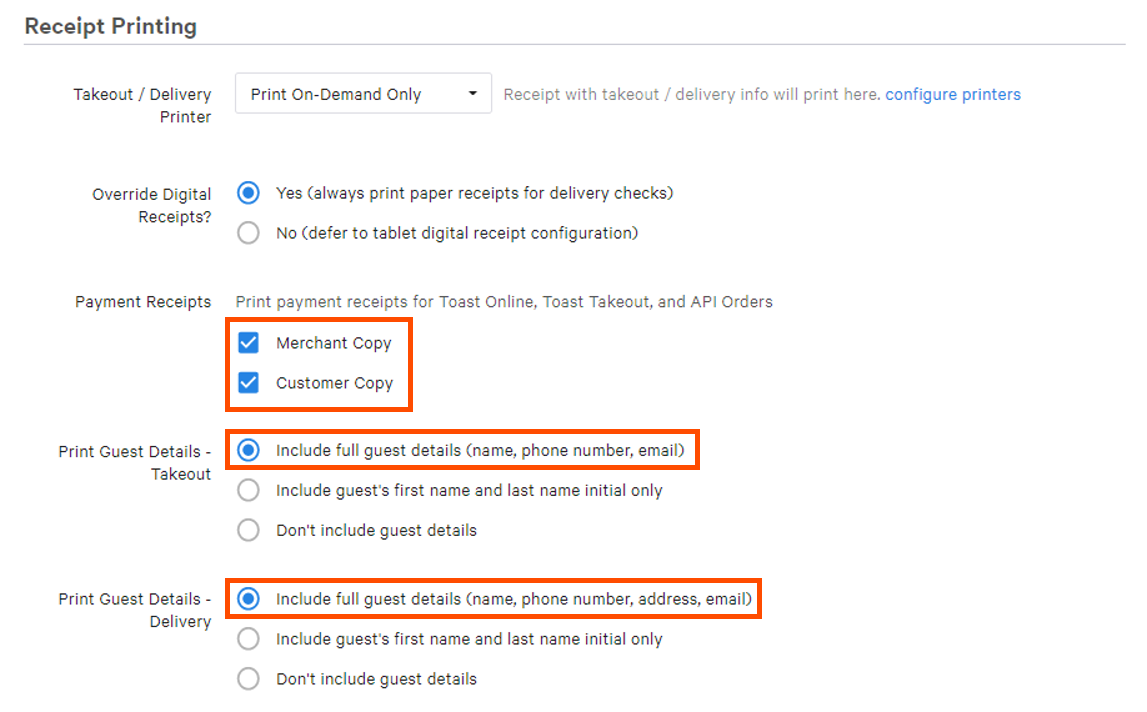Image resolution: width=1147 pixels, height=712 pixels.
Task: Click the Receipt Printing section heading
Action: point(110,26)
